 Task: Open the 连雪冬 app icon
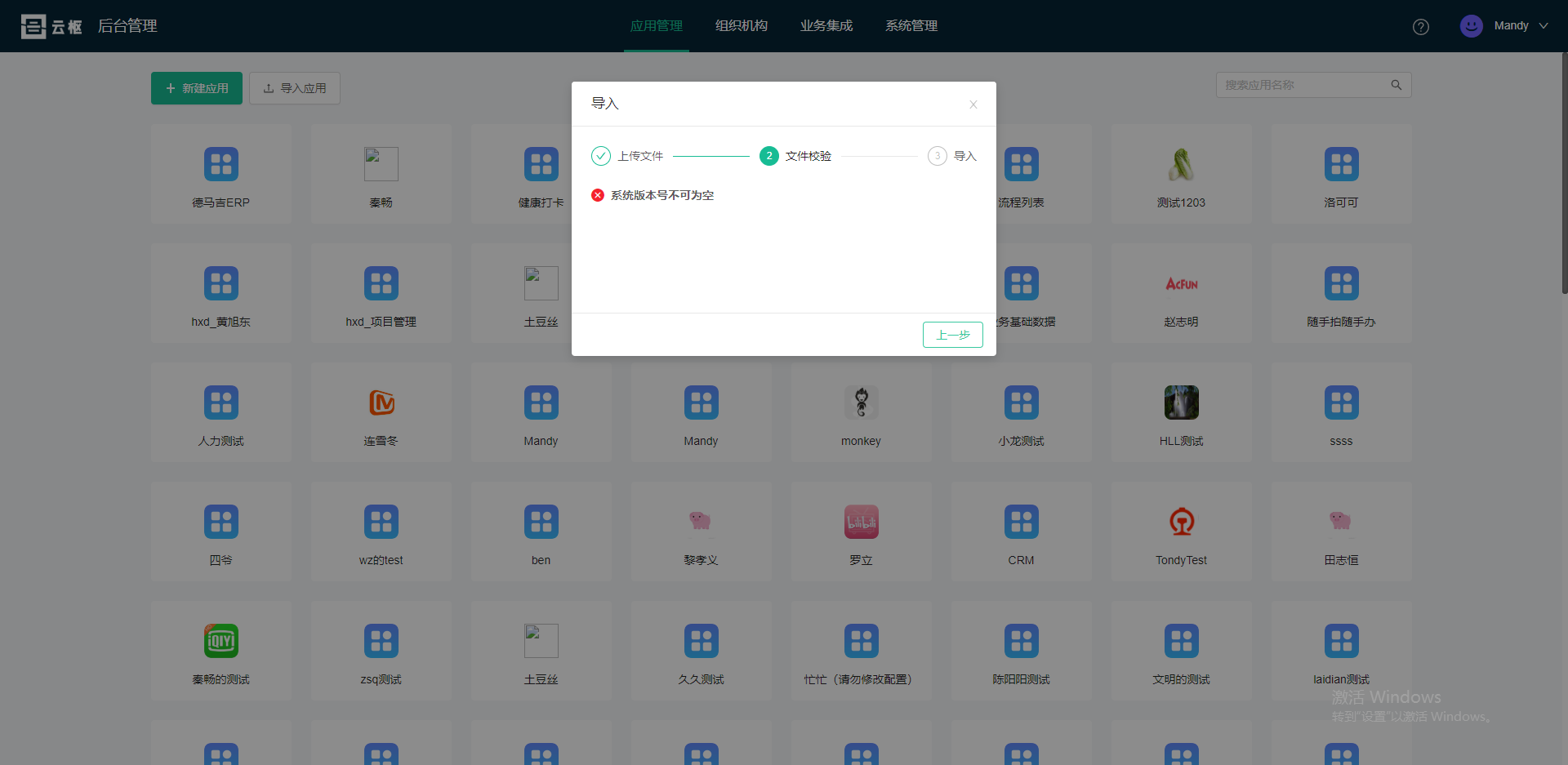[381, 403]
